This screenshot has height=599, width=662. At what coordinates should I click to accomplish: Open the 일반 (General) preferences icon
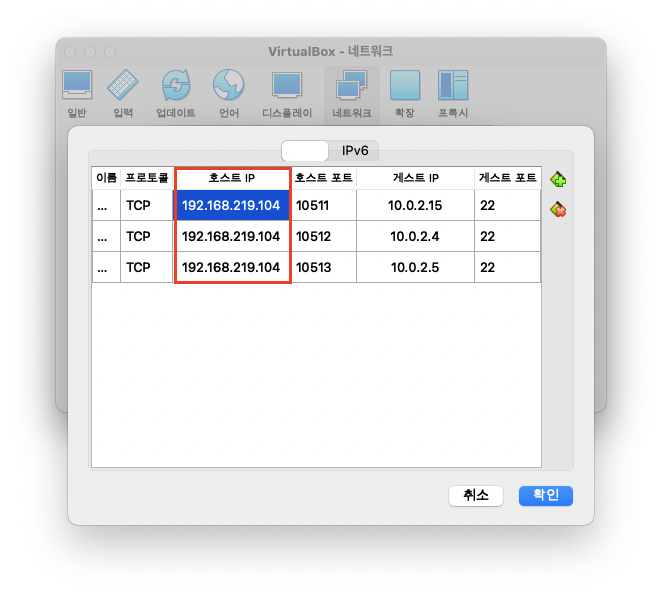point(77,94)
